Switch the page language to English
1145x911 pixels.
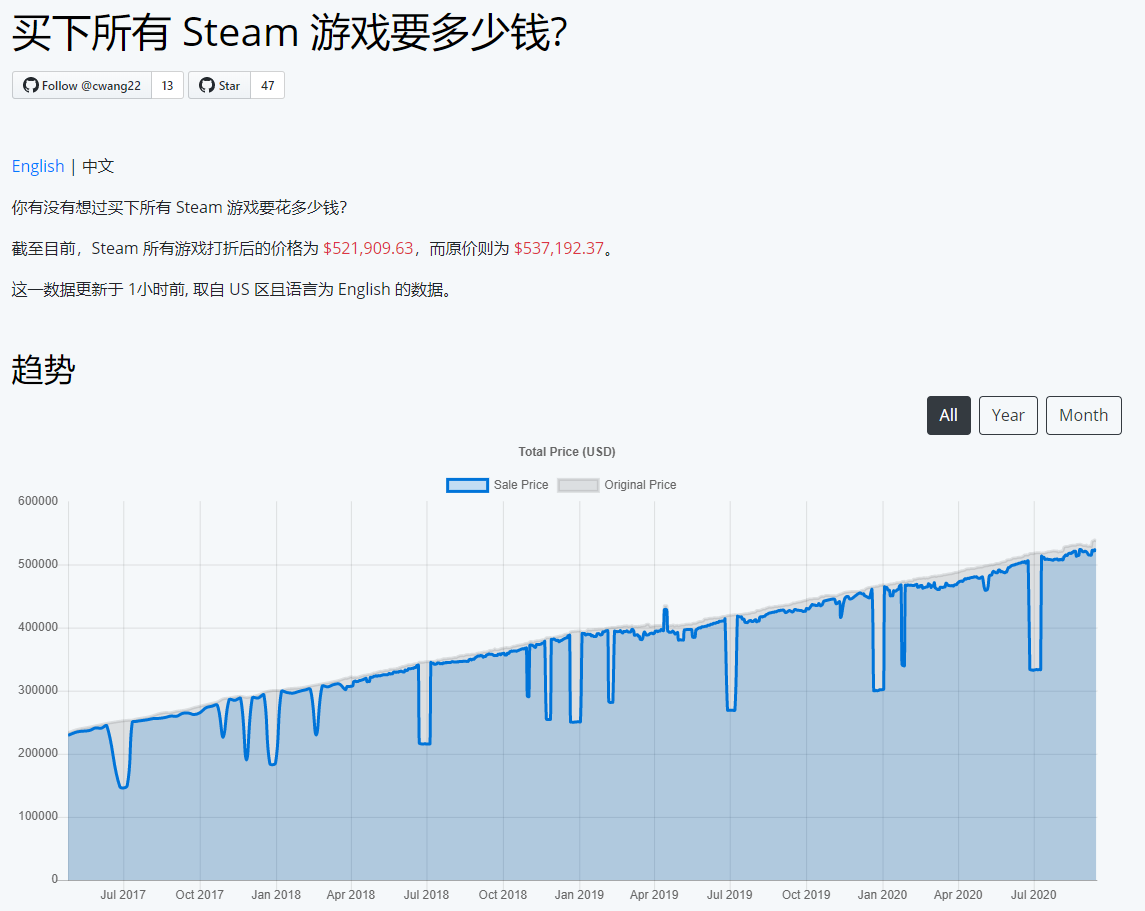tap(38, 166)
